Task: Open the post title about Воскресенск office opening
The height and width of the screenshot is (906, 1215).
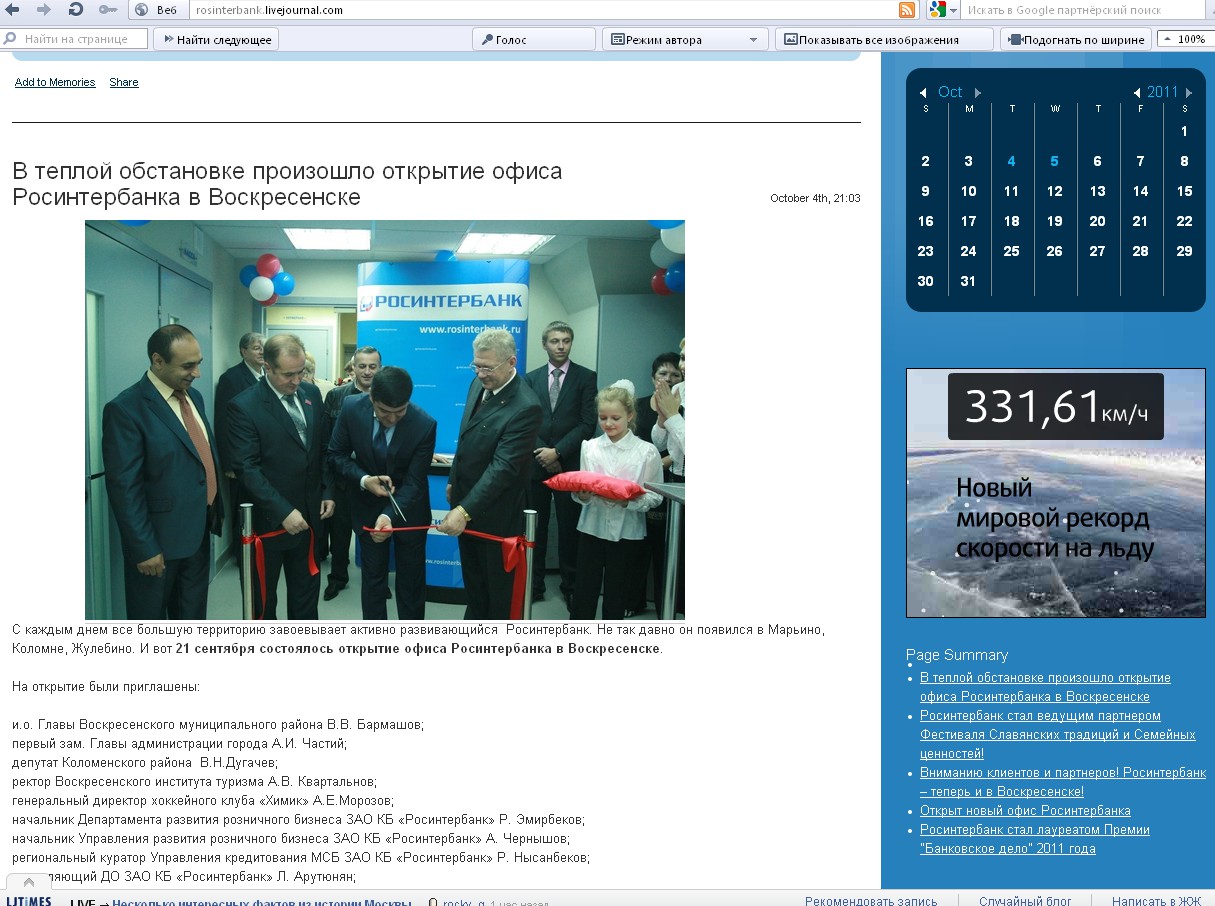Action: [x=287, y=184]
